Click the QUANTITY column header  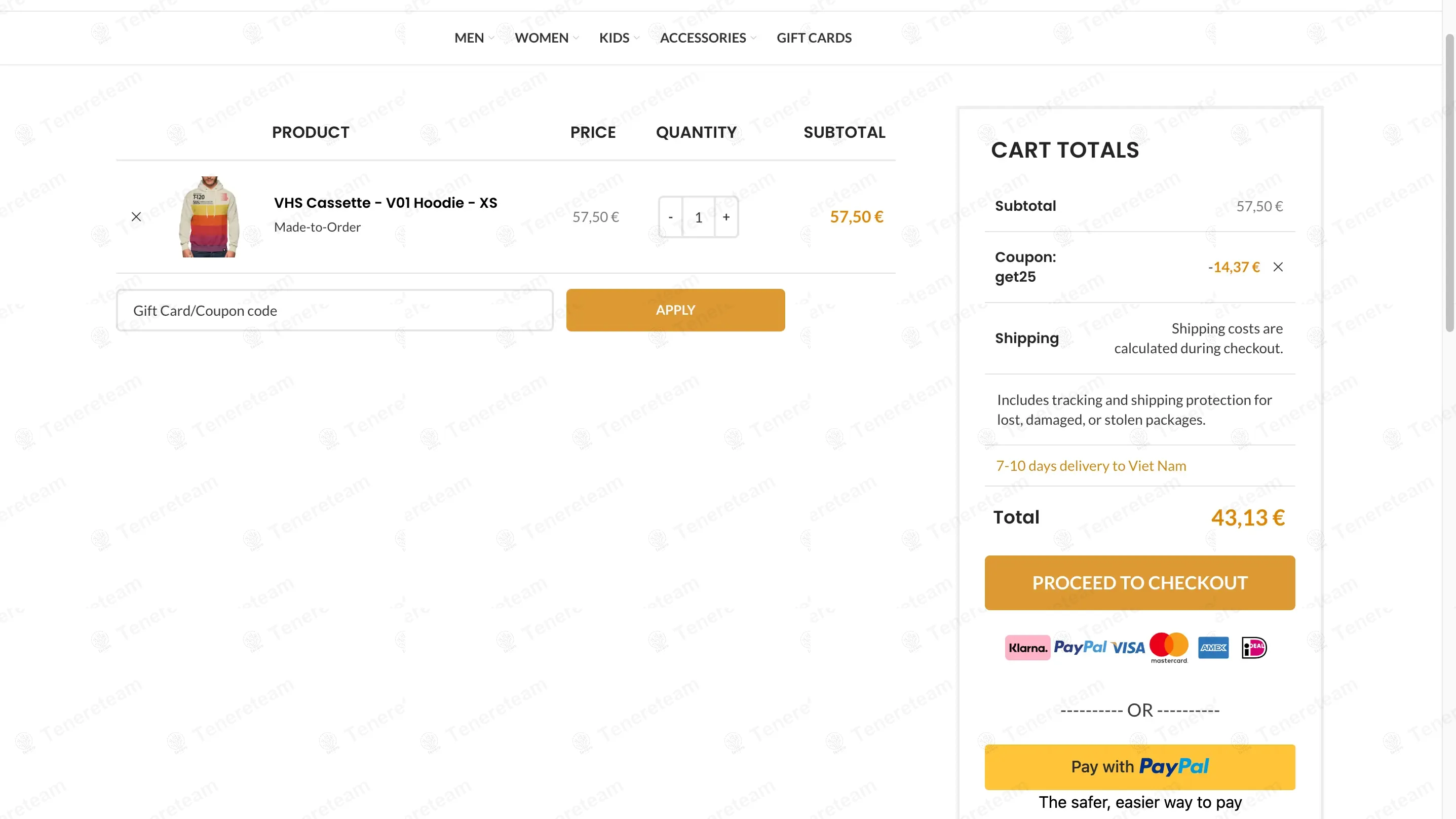696,132
